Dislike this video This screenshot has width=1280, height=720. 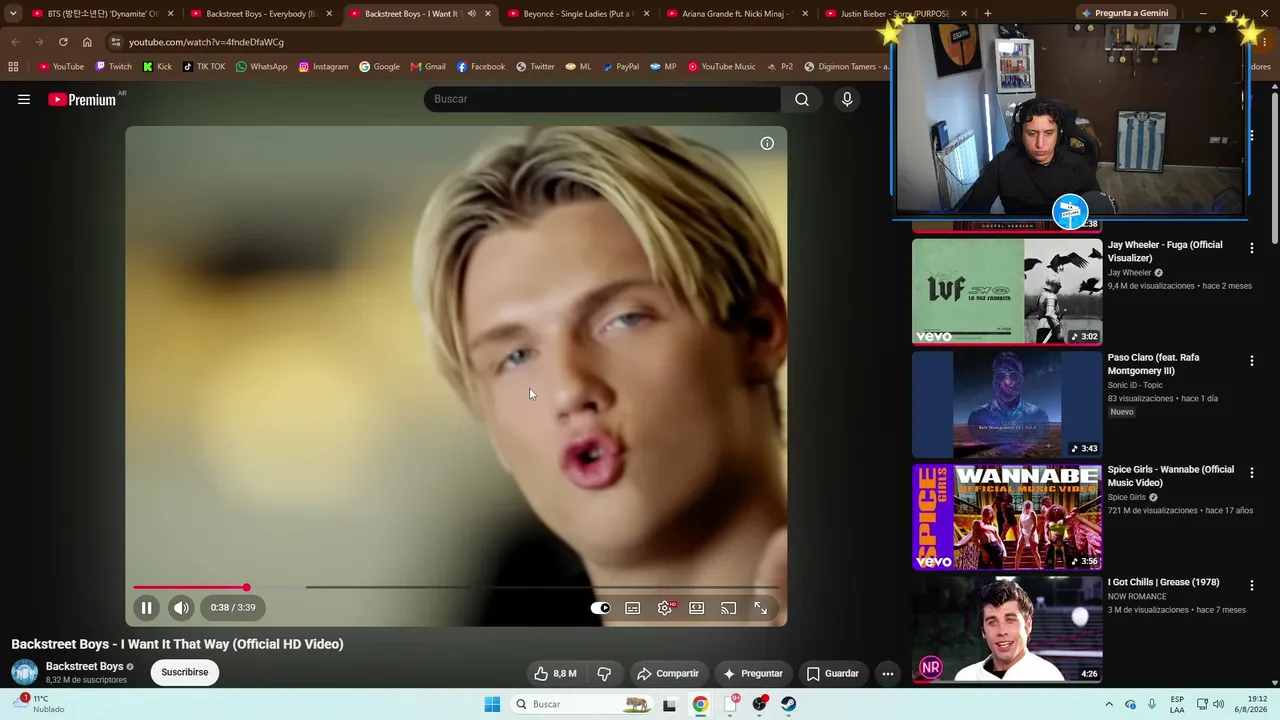[x=604, y=673]
